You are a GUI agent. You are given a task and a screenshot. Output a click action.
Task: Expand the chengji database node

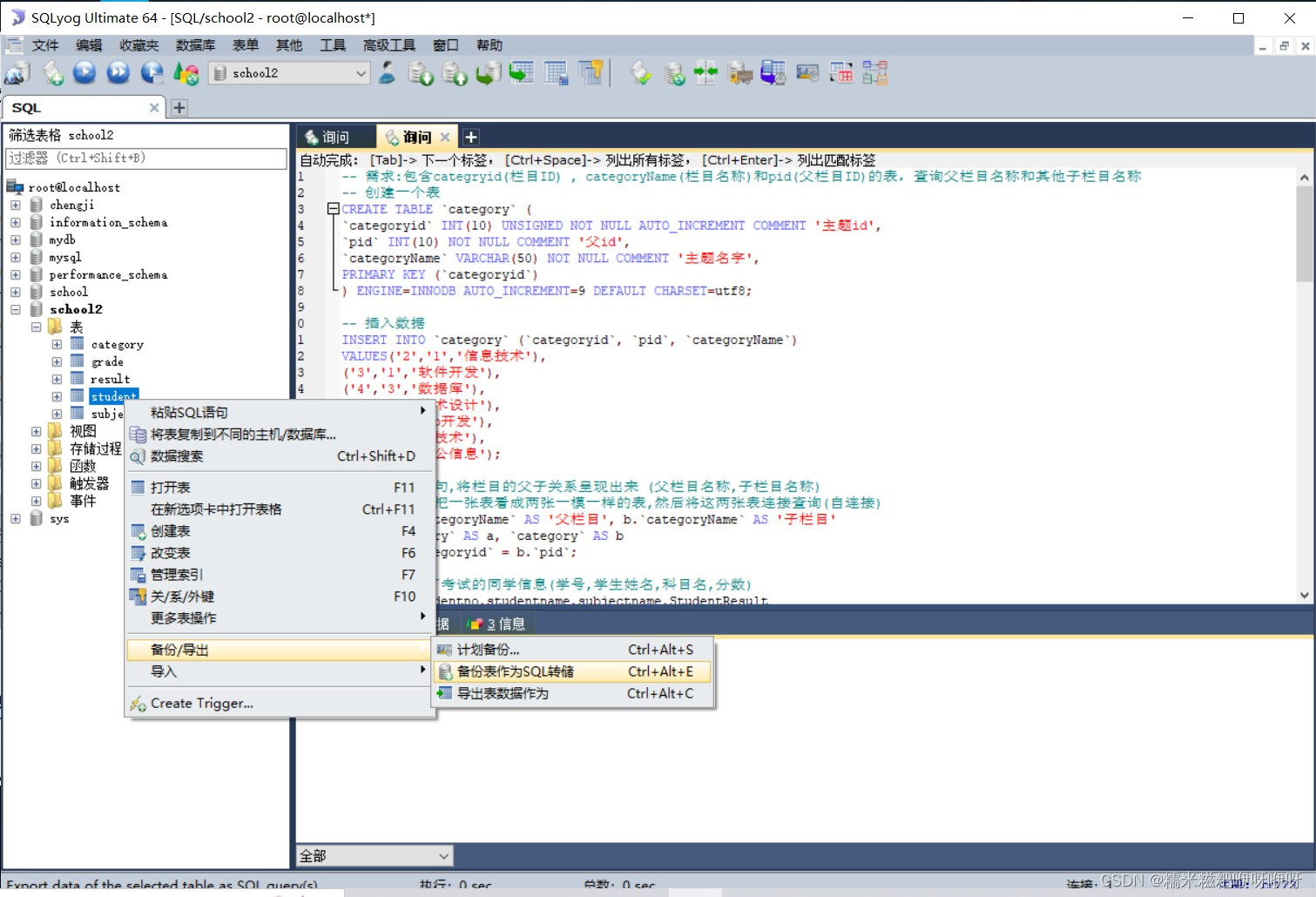tap(16, 205)
